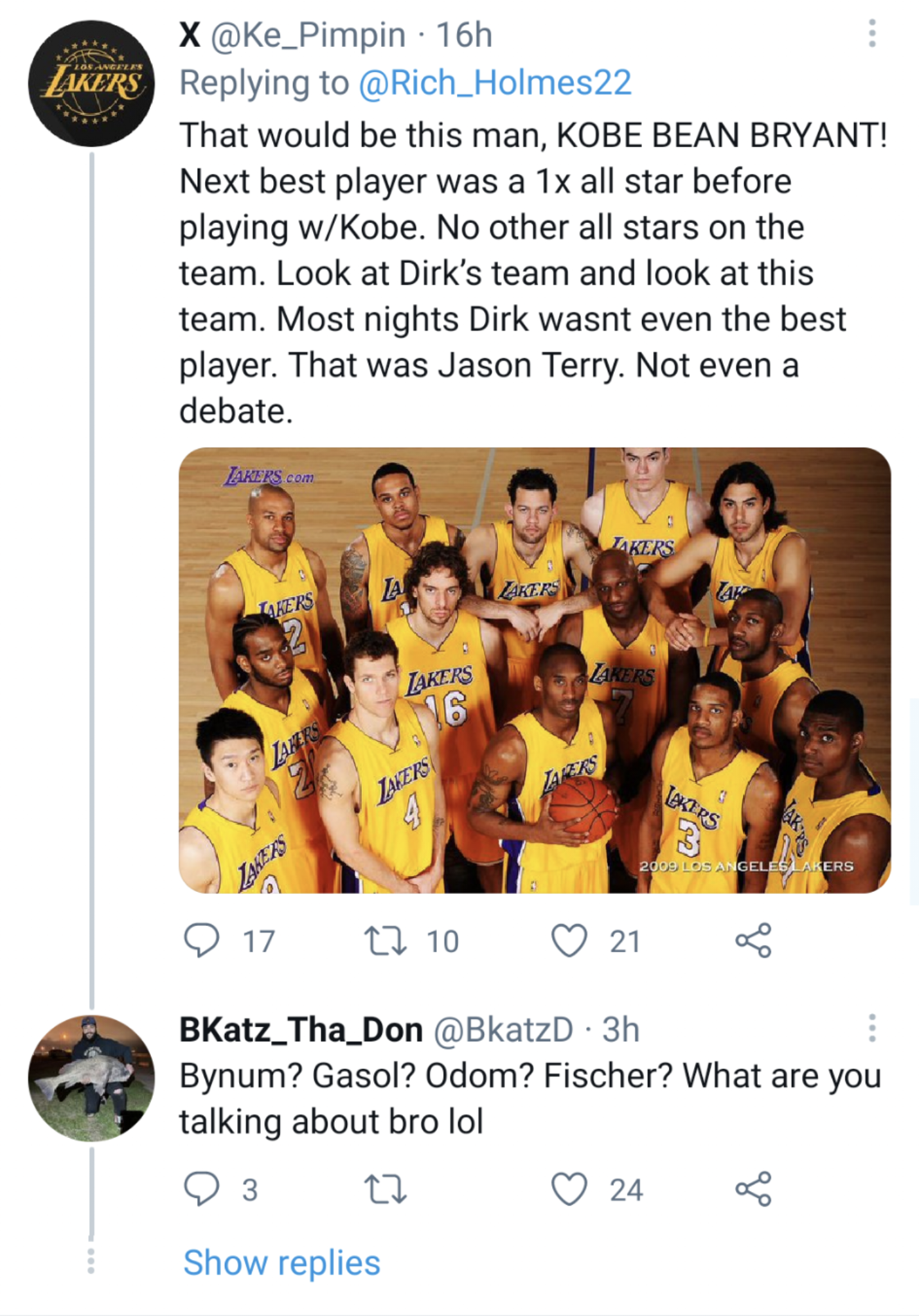Viewport: 919px width, 1316px height.
Task: Reply to BKatz_Tha_Don's tweet
Action: 202,1189
